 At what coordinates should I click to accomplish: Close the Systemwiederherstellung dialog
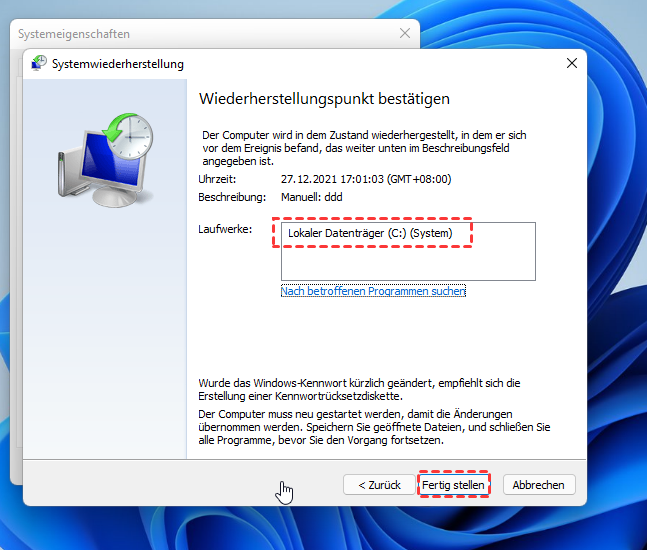click(x=571, y=63)
